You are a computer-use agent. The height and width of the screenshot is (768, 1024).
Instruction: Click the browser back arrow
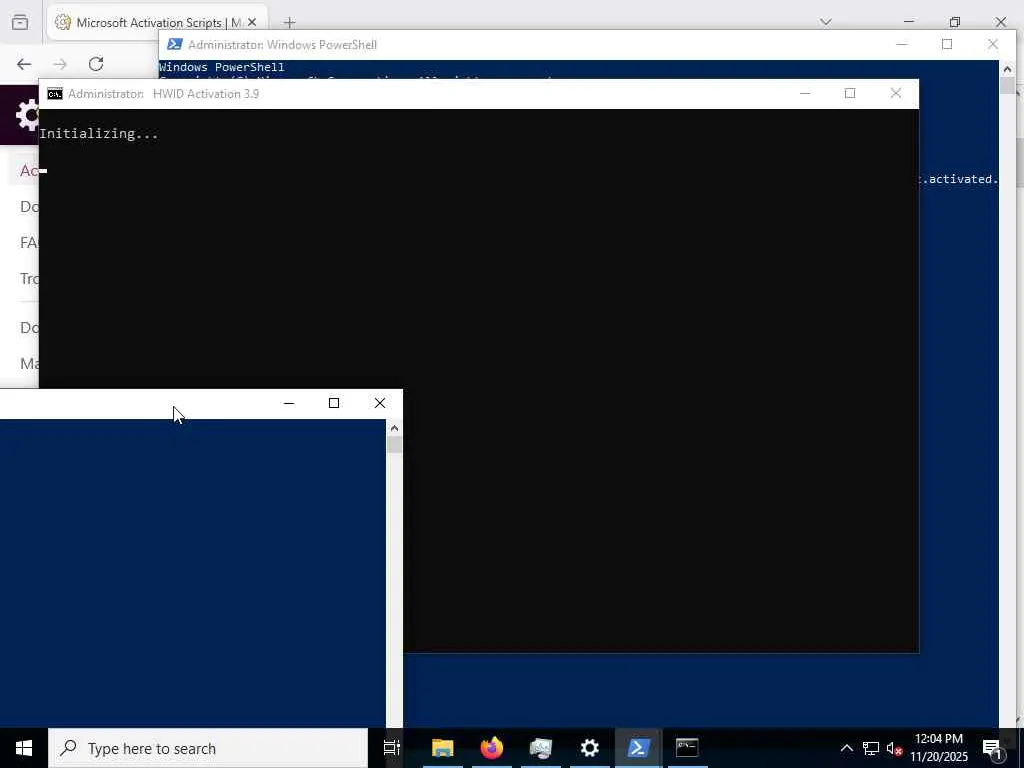click(x=24, y=64)
